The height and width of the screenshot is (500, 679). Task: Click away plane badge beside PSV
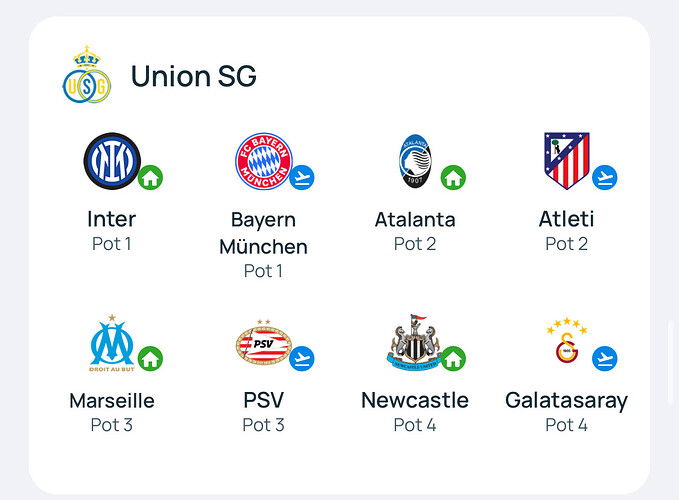pyautogui.click(x=302, y=358)
